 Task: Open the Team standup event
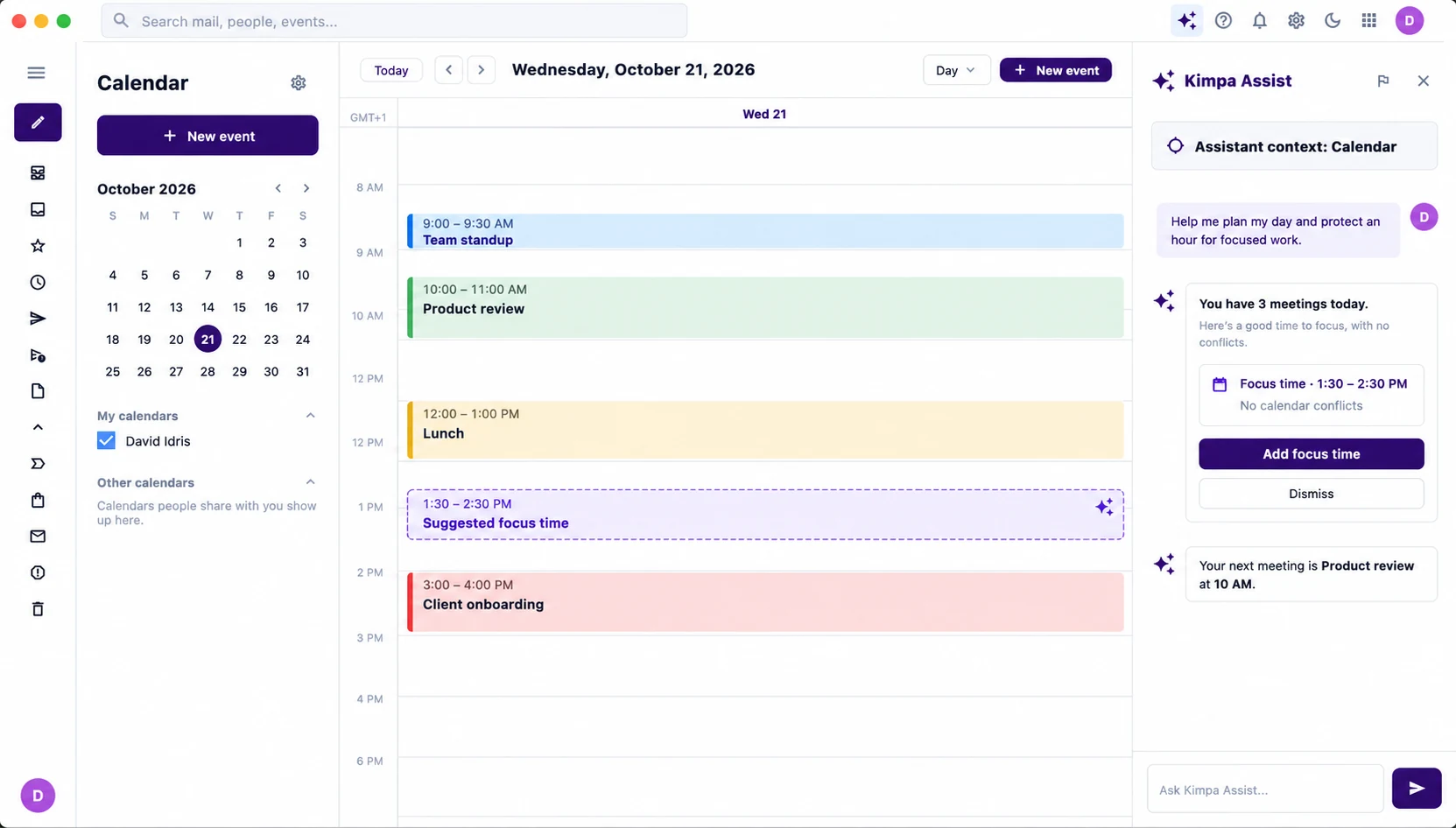click(x=765, y=231)
